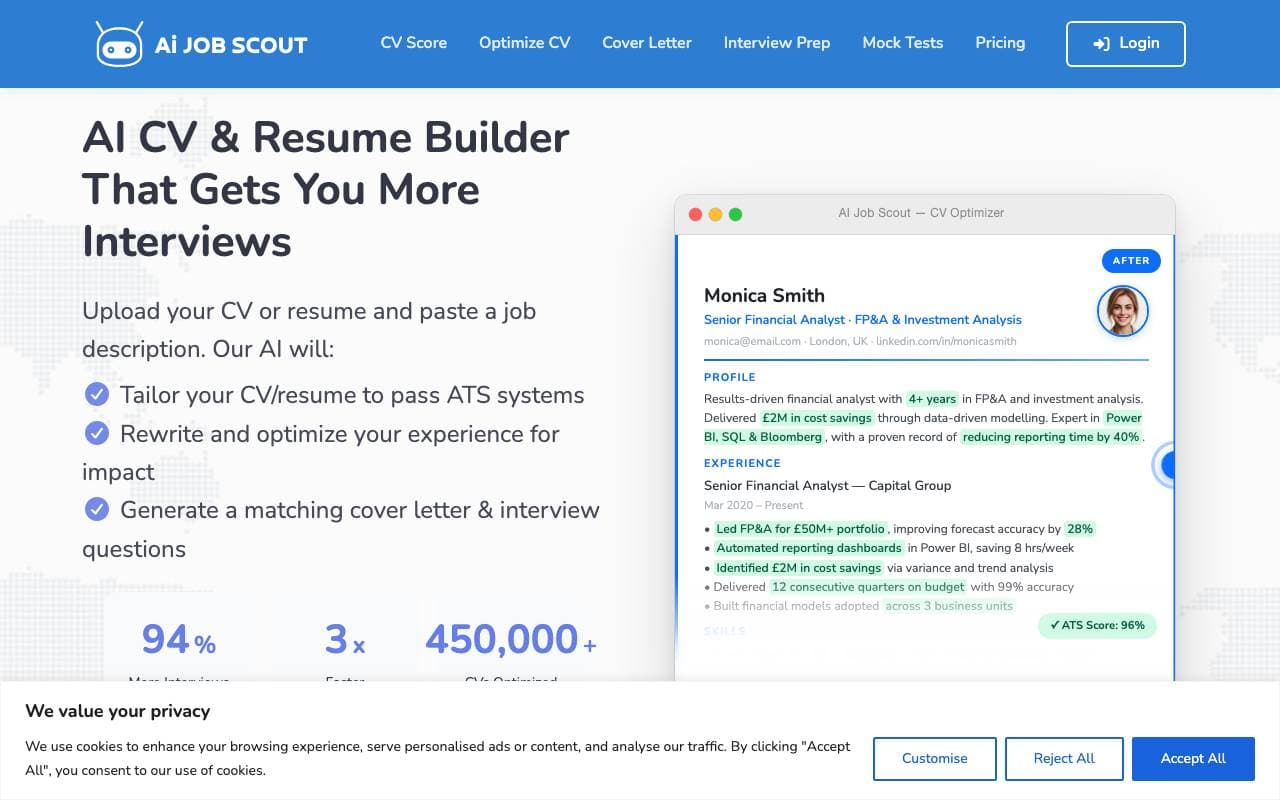Reject All cookies
This screenshot has width=1280, height=800.
pos(1064,759)
